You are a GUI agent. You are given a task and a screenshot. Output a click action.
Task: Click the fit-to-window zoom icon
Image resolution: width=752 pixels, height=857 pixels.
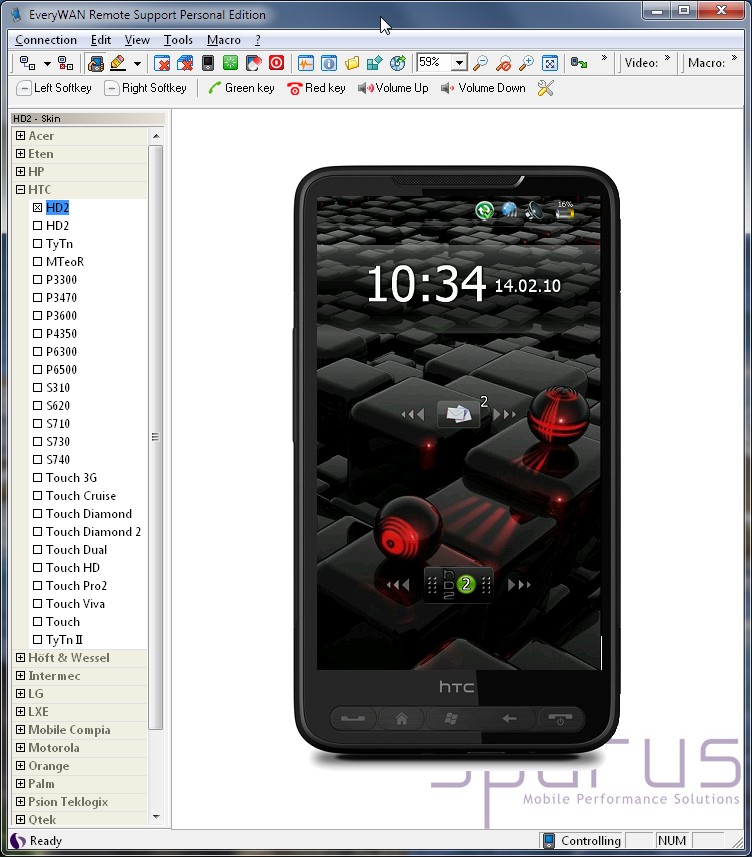tap(549, 63)
